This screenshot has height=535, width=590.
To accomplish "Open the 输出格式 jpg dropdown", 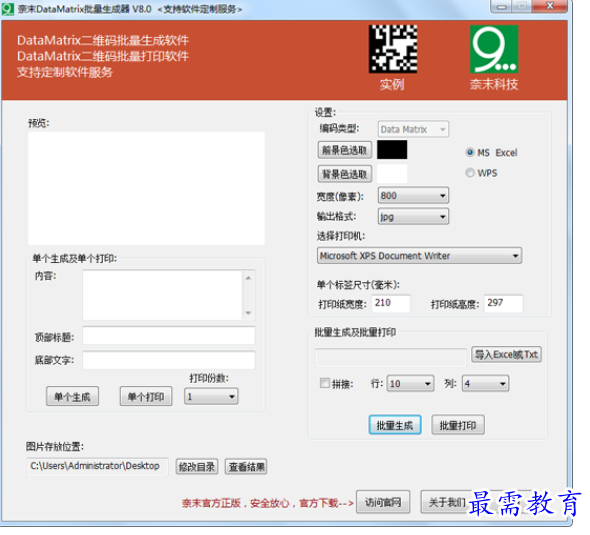I will click(x=413, y=217).
